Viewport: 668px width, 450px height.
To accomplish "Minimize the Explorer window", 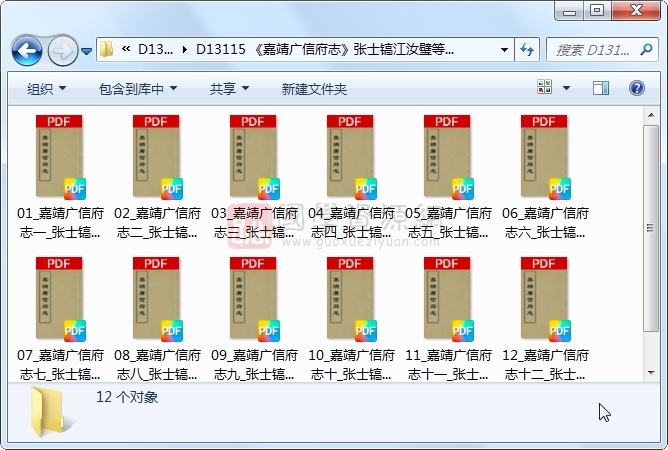I will click(x=569, y=11).
